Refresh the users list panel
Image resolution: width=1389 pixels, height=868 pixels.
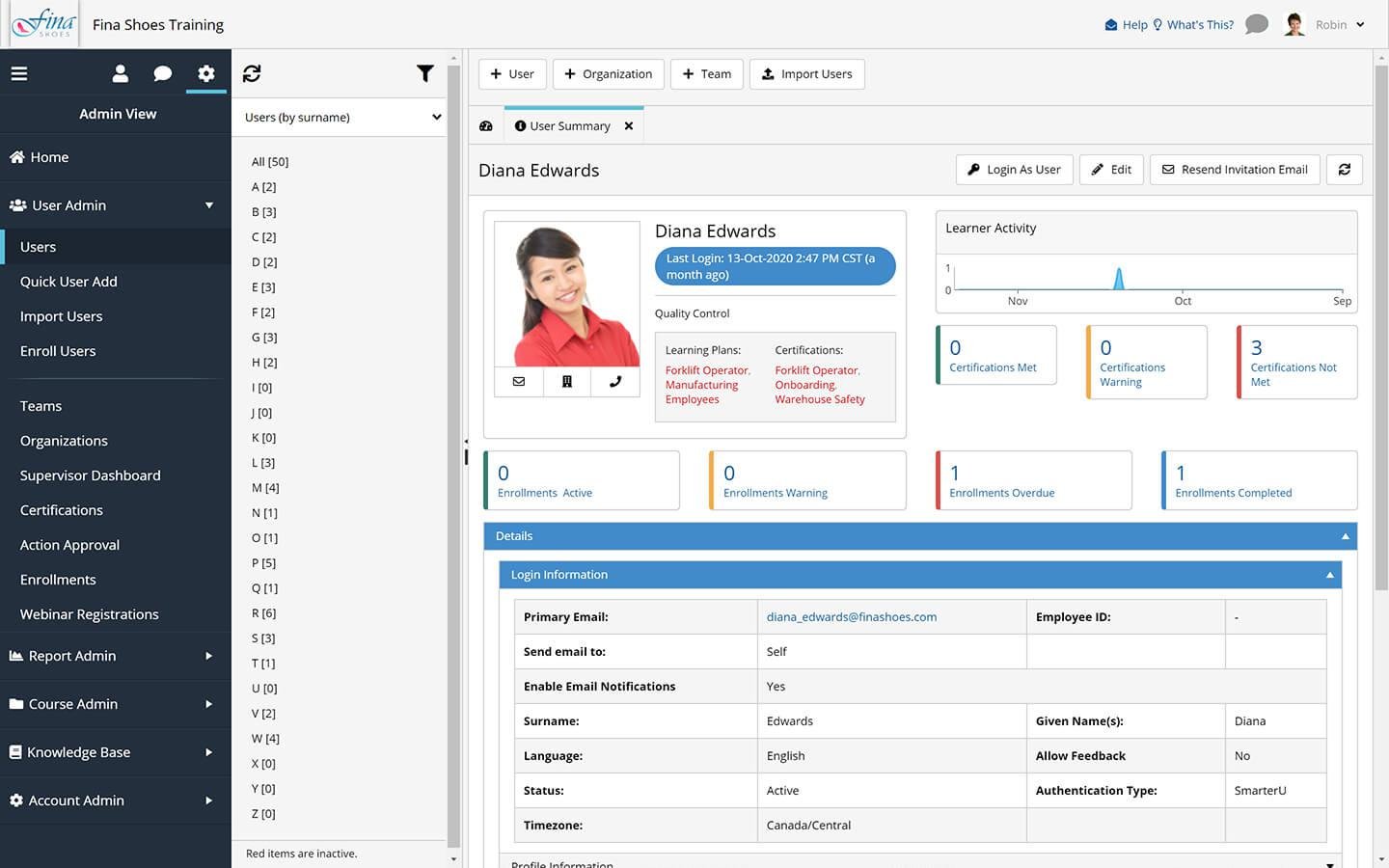coord(252,73)
